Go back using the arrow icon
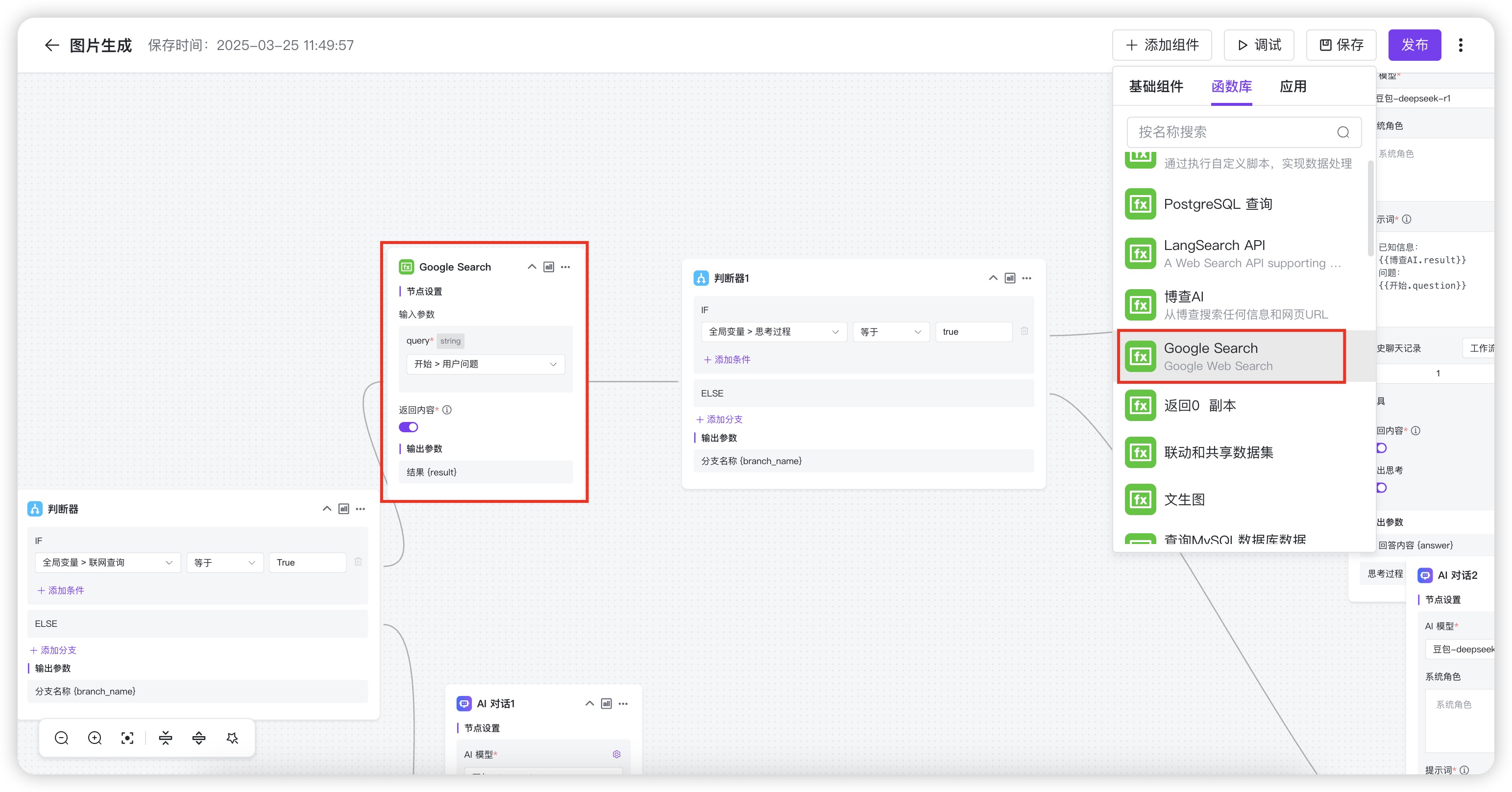 51,45
